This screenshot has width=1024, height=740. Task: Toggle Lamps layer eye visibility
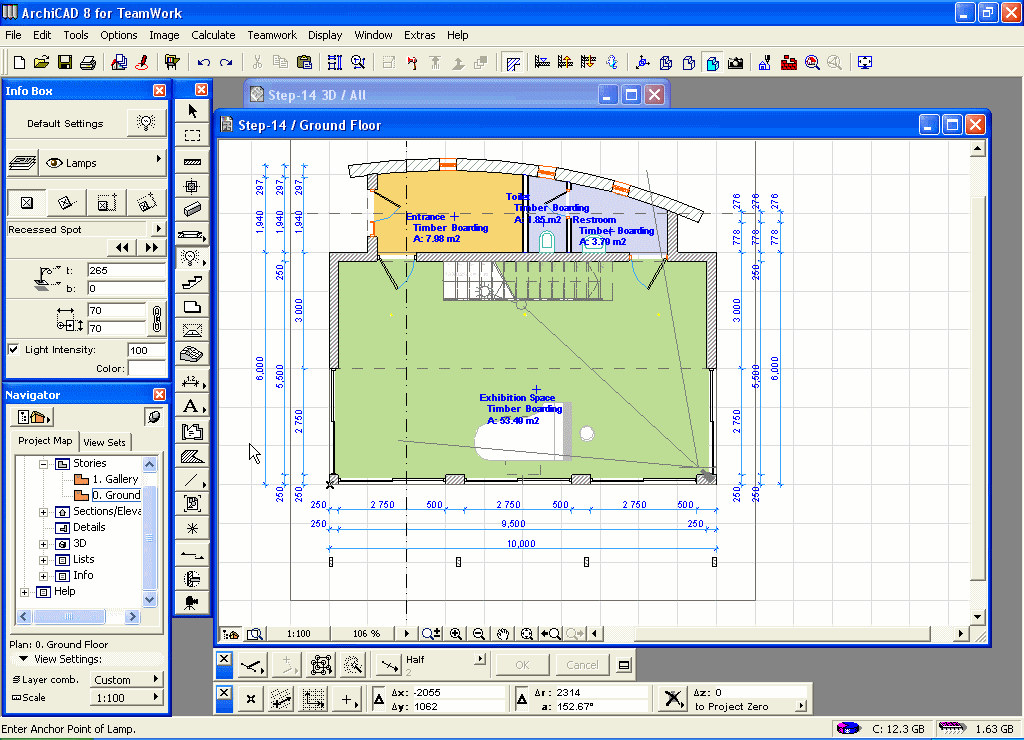coord(54,163)
